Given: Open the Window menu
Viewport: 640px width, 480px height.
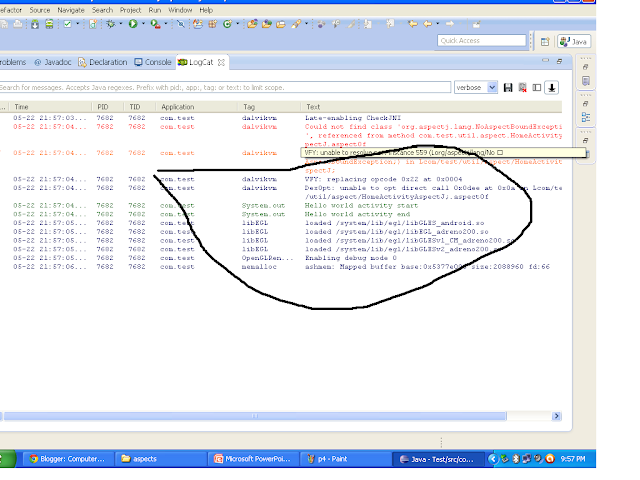Looking at the screenshot, I should tap(180, 10).
